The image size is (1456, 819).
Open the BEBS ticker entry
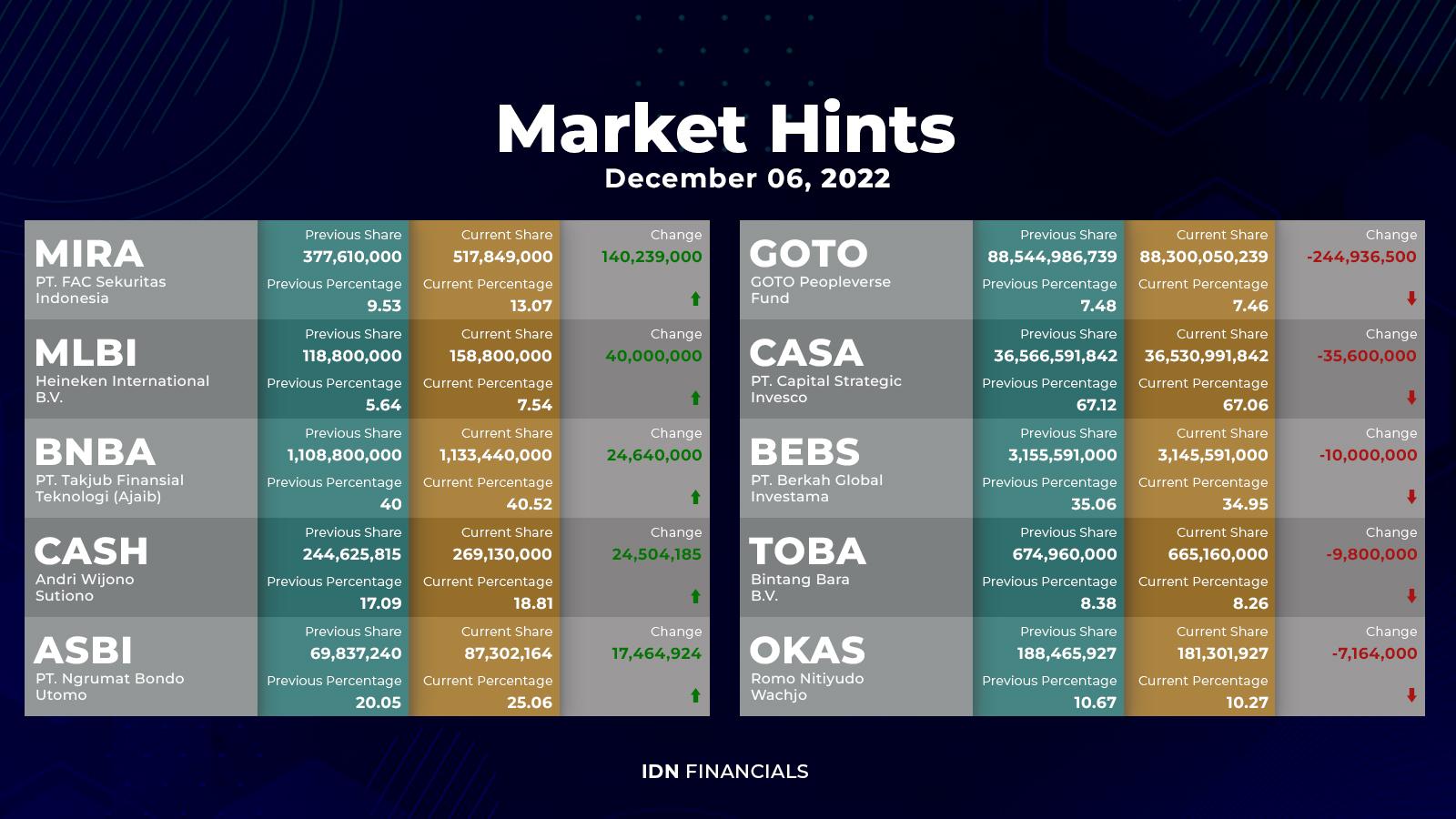pyautogui.click(x=804, y=452)
